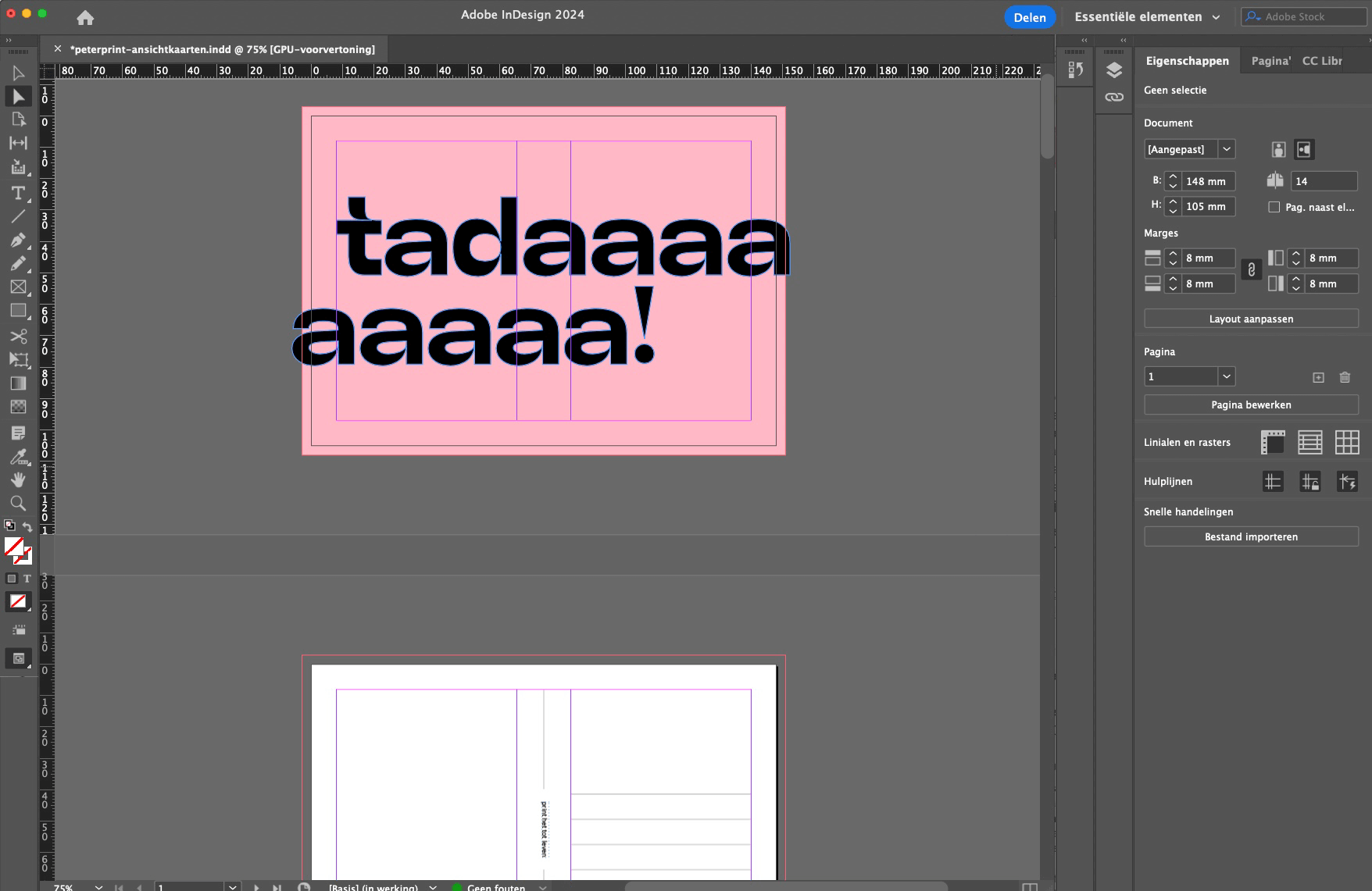Viewport: 1372px width, 891px height.
Task: Select the Scissors tool
Action: [x=17, y=337]
